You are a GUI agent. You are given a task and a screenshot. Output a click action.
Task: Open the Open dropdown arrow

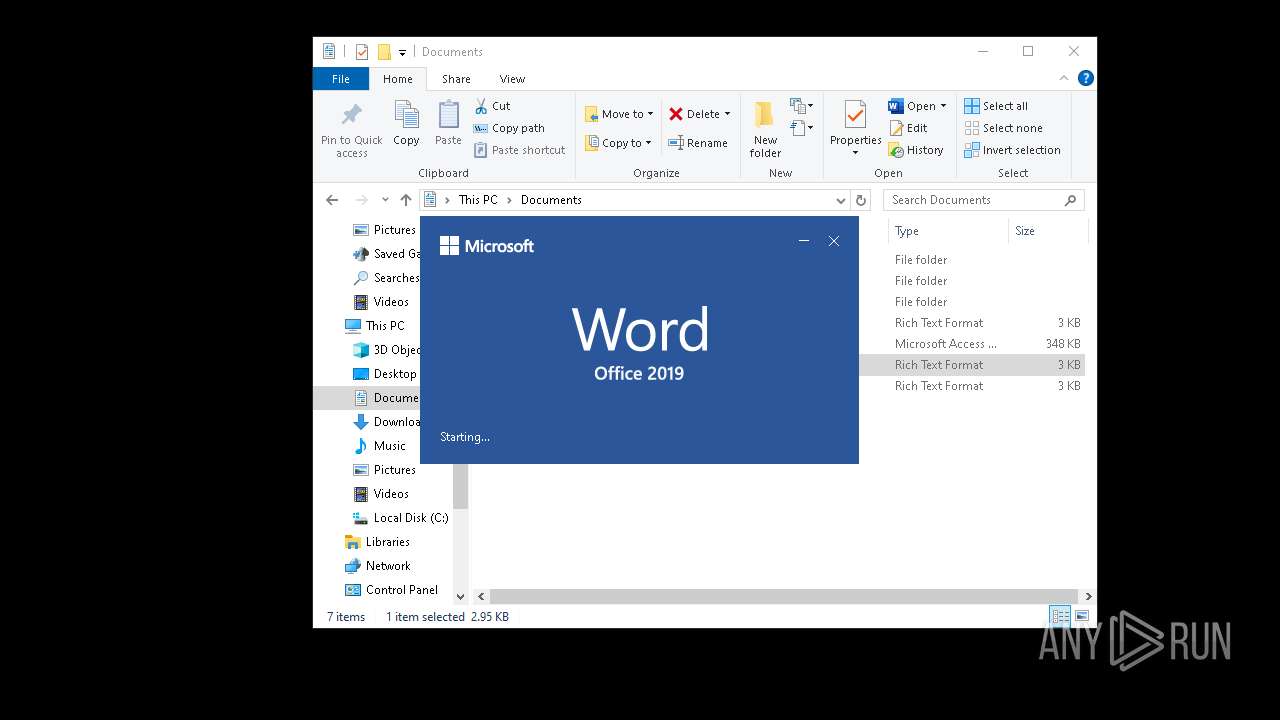(x=943, y=106)
